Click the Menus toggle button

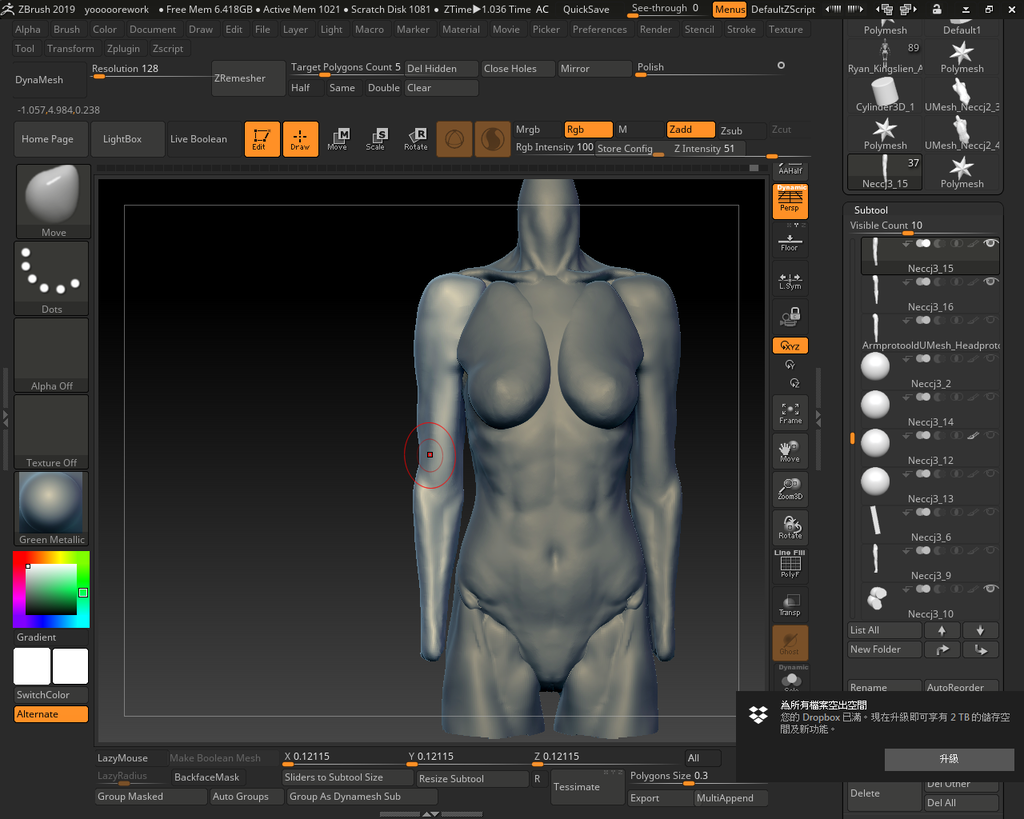coord(729,9)
